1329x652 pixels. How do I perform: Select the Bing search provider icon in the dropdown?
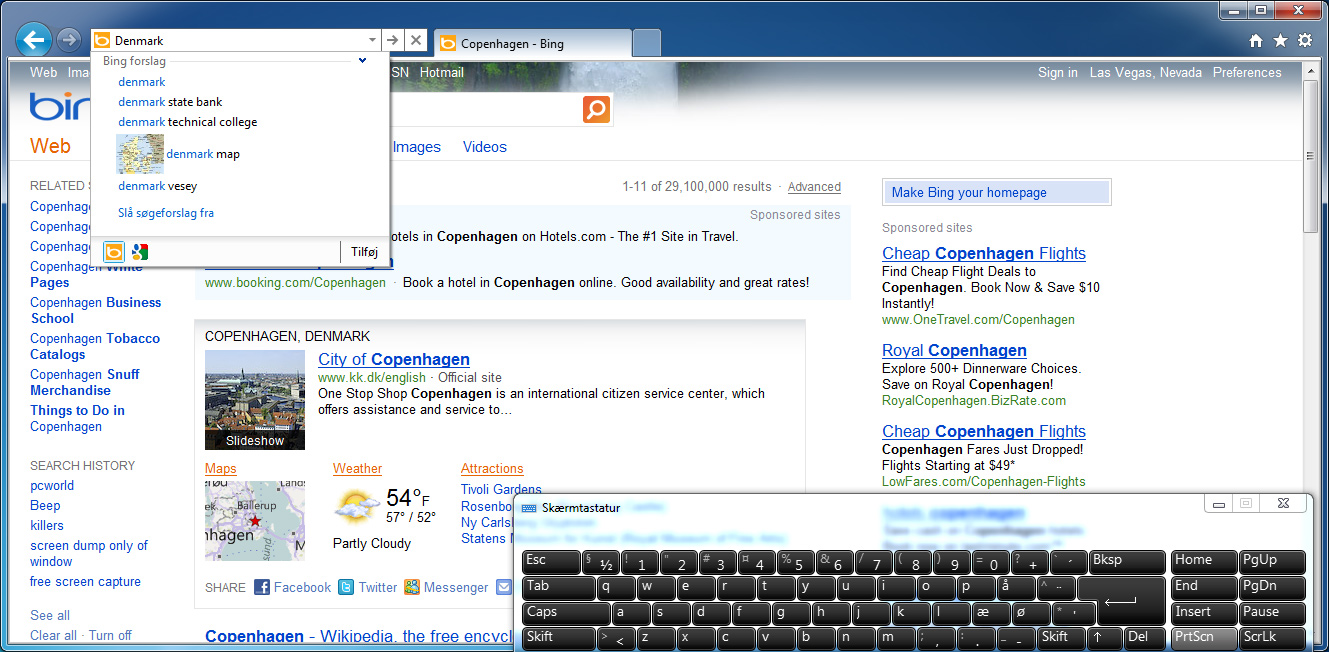(114, 252)
